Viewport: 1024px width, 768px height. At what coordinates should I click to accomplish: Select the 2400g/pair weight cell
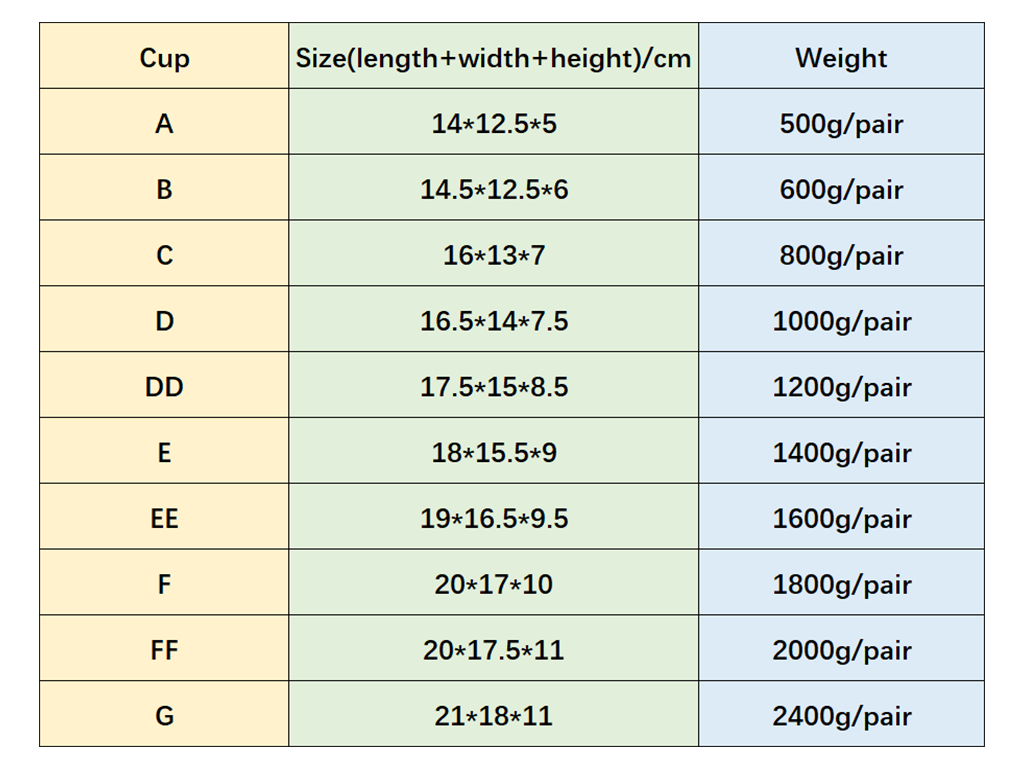[841, 716]
